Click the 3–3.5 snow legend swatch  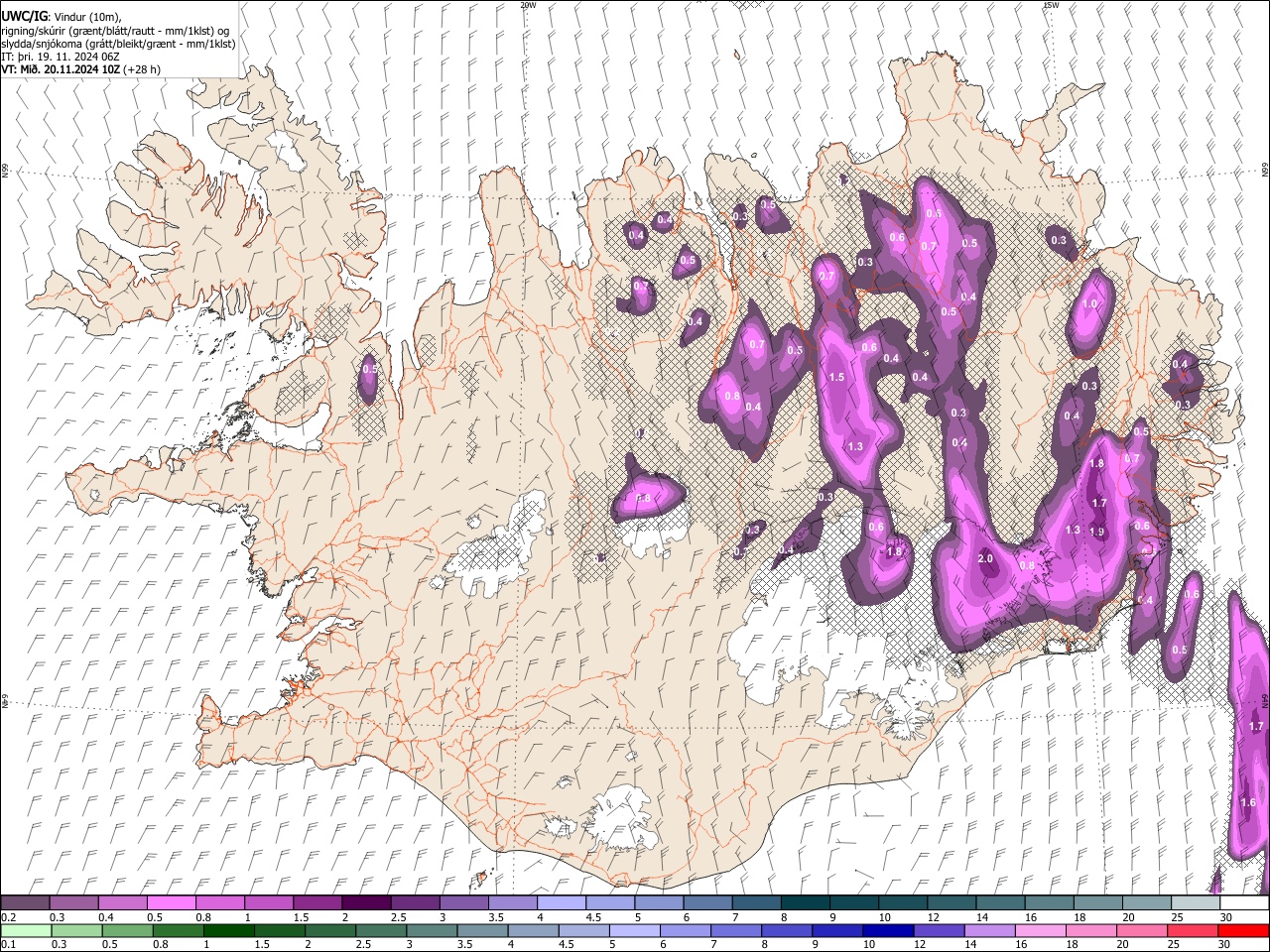pos(463,902)
